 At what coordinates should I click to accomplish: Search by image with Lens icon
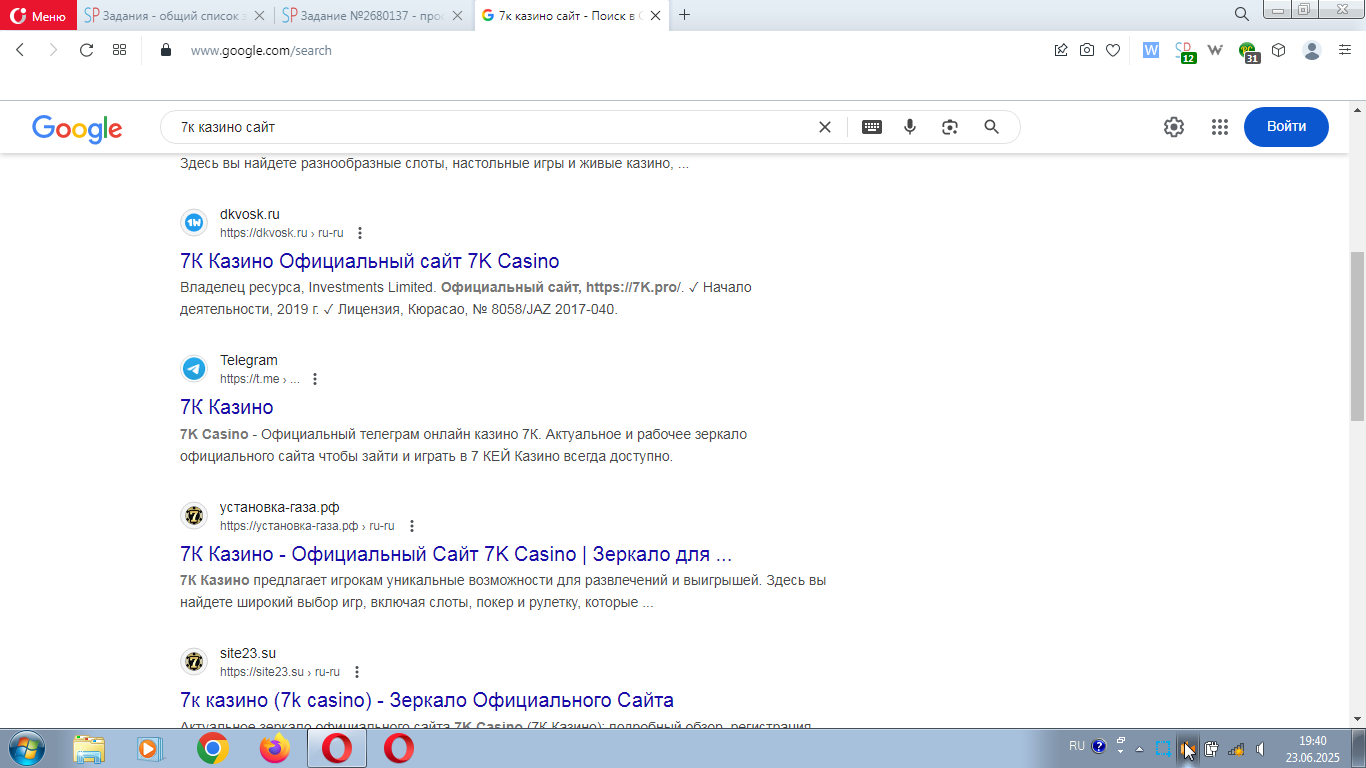tap(950, 127)
